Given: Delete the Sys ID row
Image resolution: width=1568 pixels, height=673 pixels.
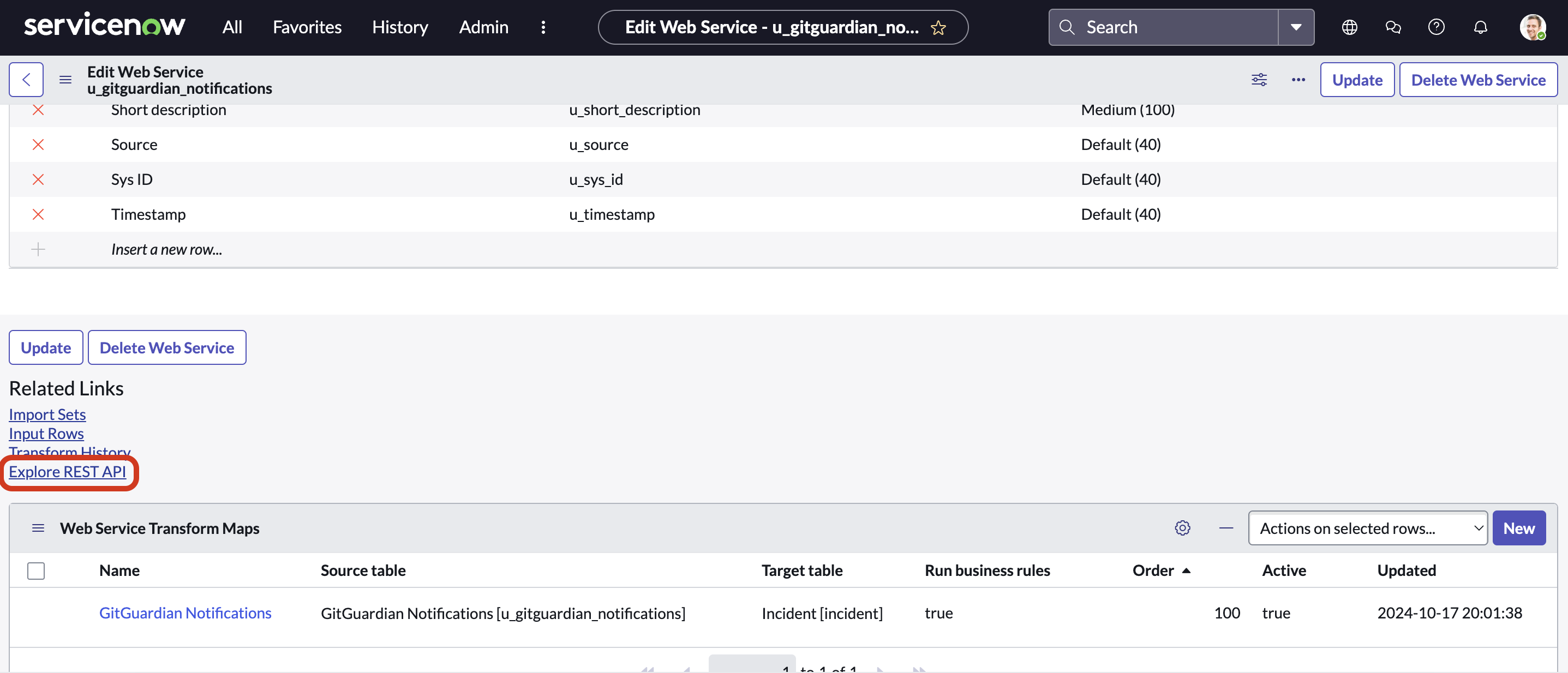Looking at the screenshot, I should click(x=38, y=179).
